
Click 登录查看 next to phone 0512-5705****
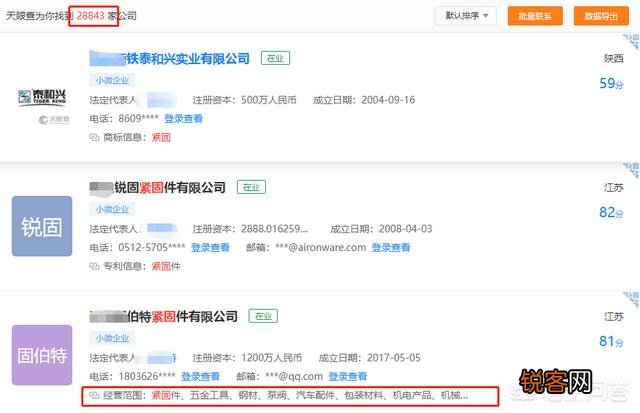click(210, 247)
